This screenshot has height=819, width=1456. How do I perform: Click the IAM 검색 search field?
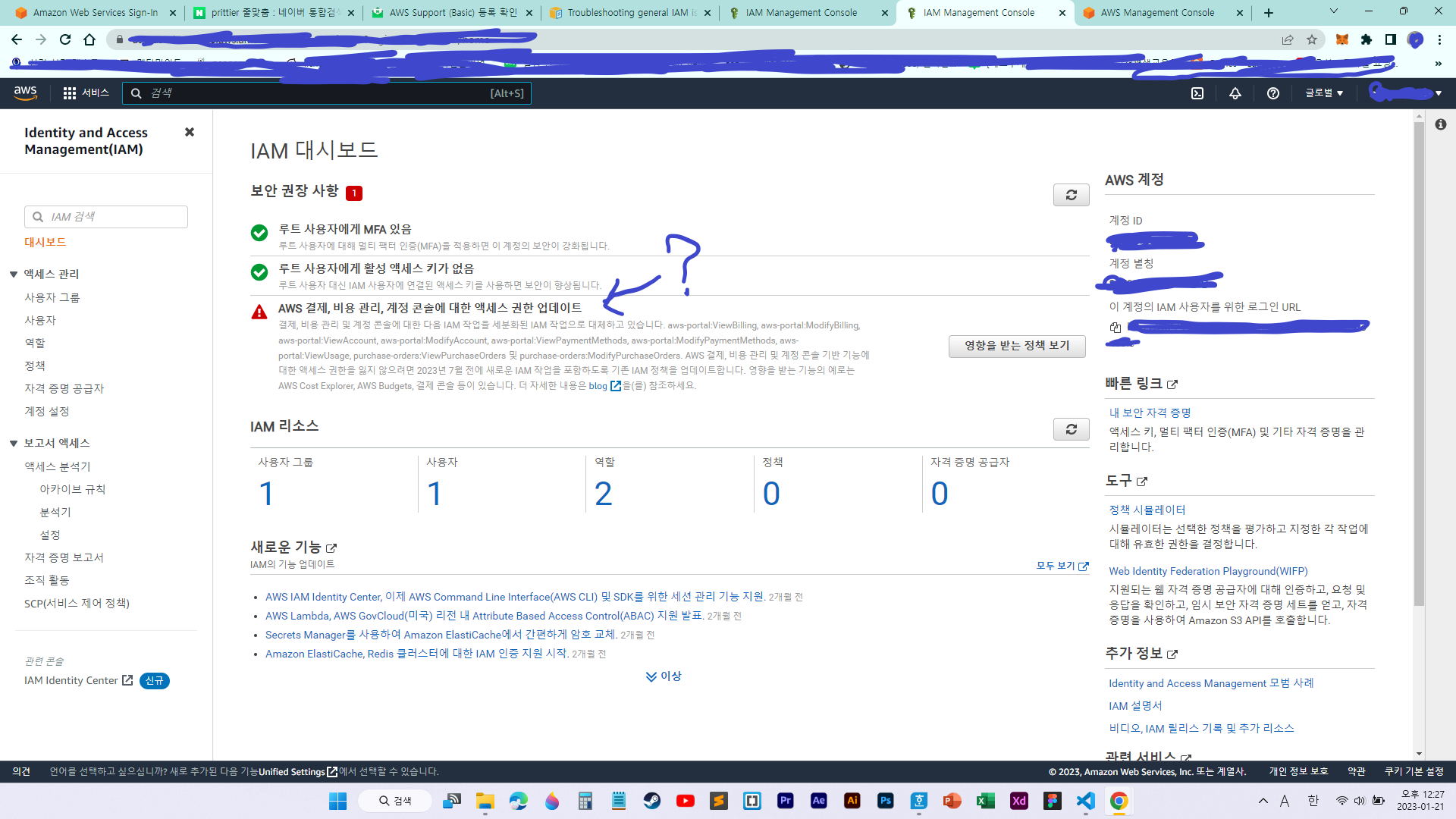(x=106, y=217)
